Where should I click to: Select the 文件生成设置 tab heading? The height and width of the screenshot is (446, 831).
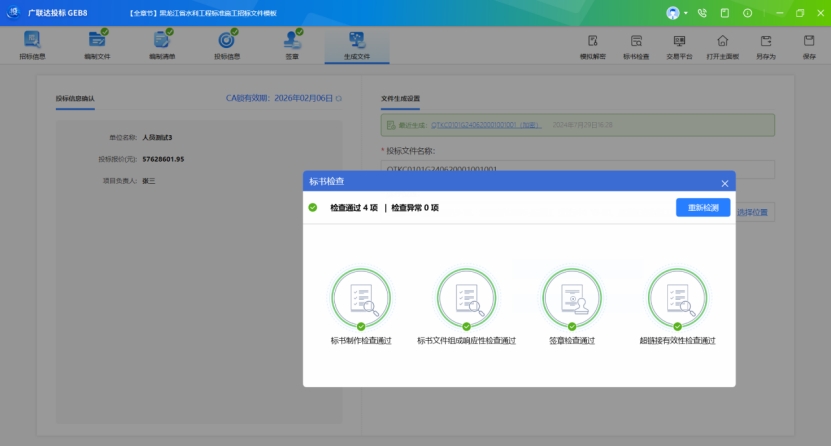coord(400,99)
